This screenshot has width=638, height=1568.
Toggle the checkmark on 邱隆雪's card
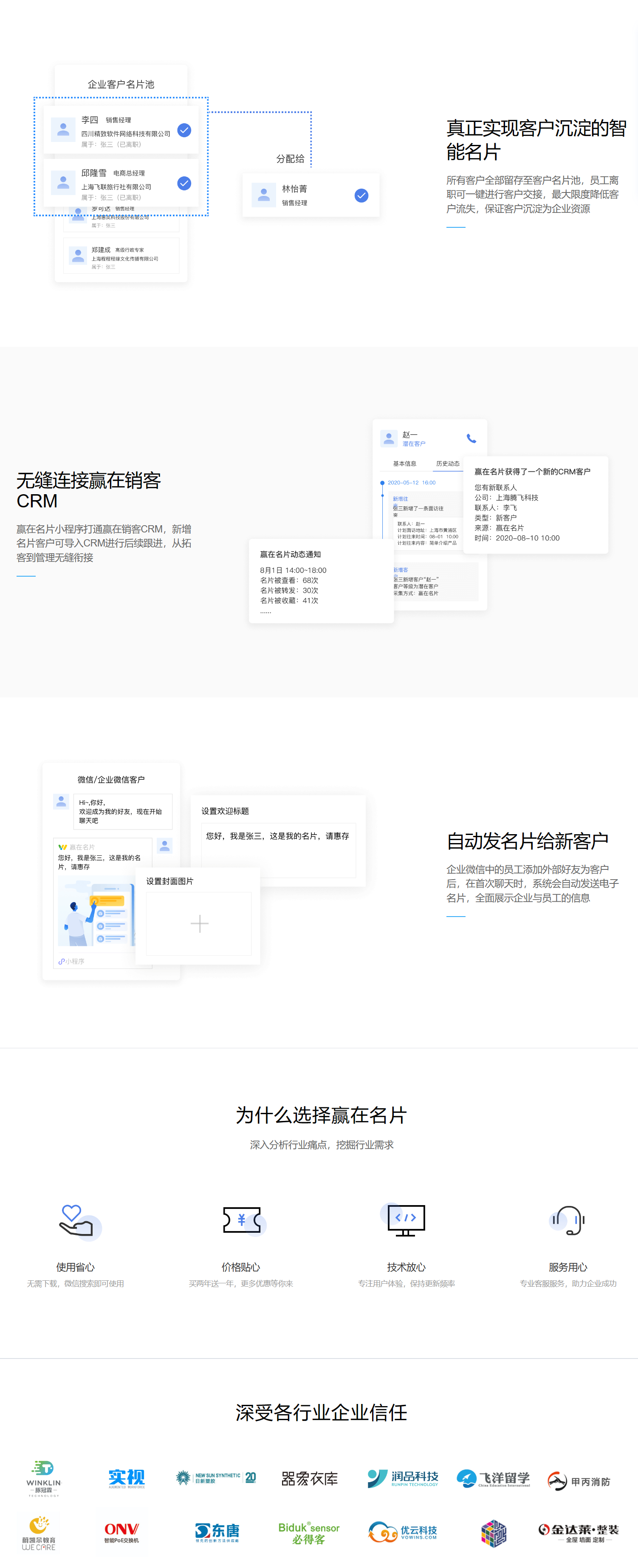184,183
